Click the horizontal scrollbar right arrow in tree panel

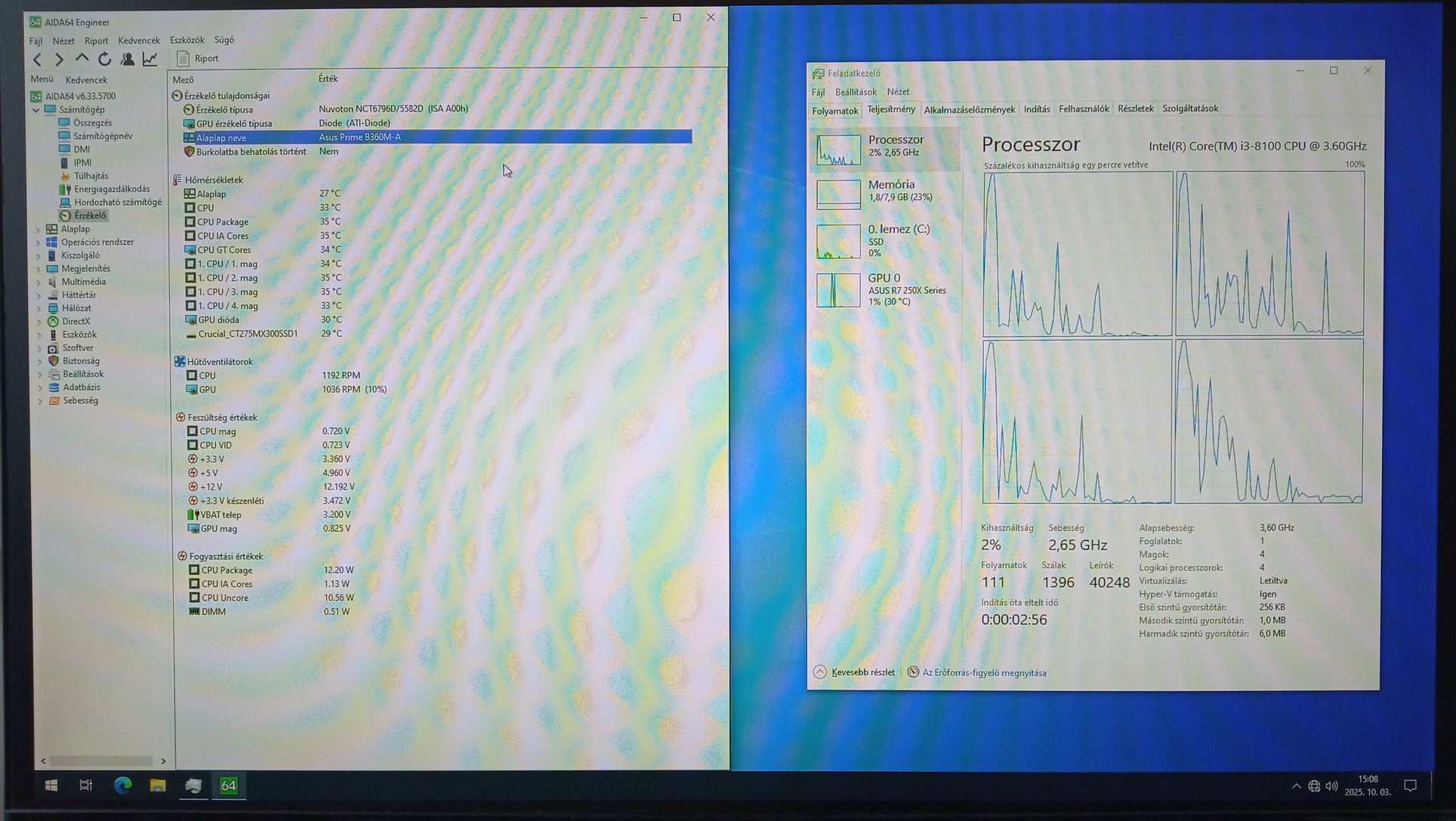click(163, 761)
